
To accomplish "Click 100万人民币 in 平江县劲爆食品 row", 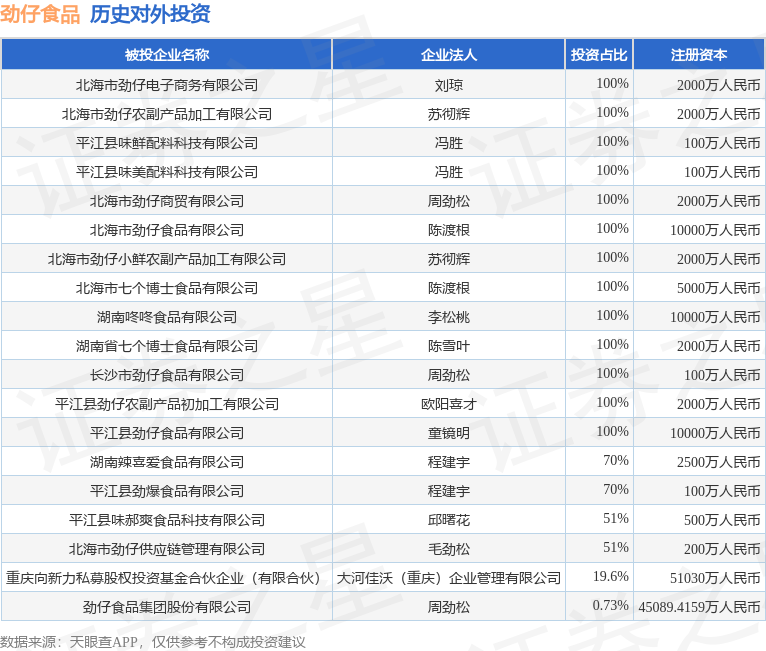I will coord(722,491).
